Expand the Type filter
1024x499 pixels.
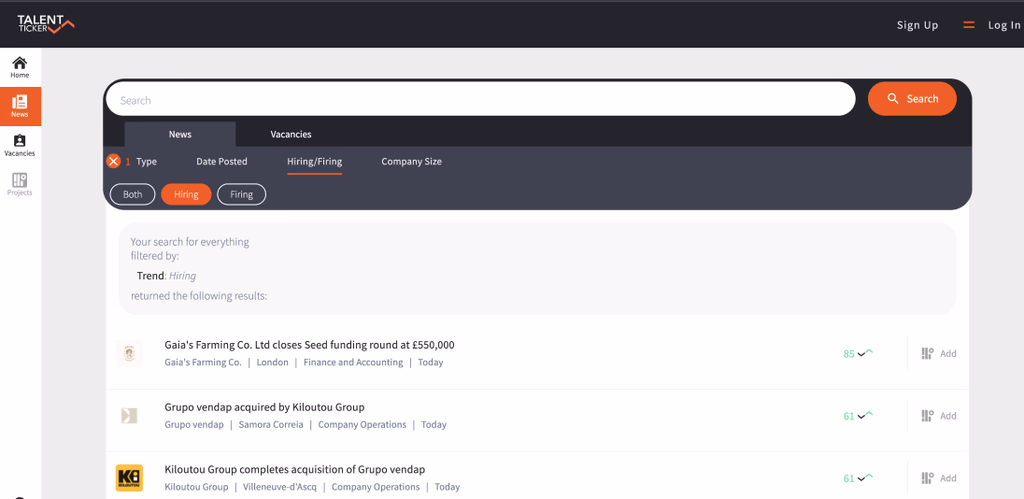coord(146,161)
